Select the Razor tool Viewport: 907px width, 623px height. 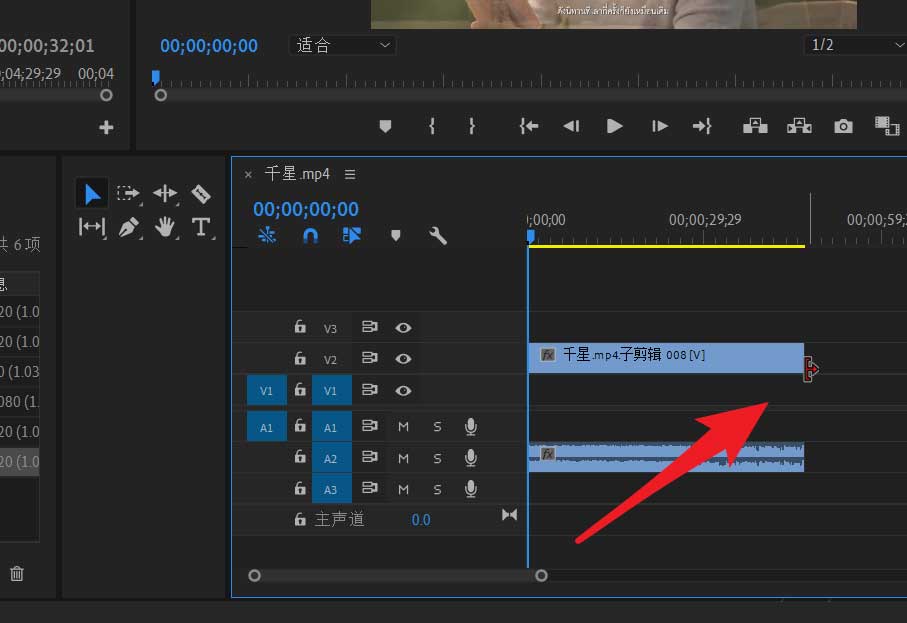pos(201,193)
